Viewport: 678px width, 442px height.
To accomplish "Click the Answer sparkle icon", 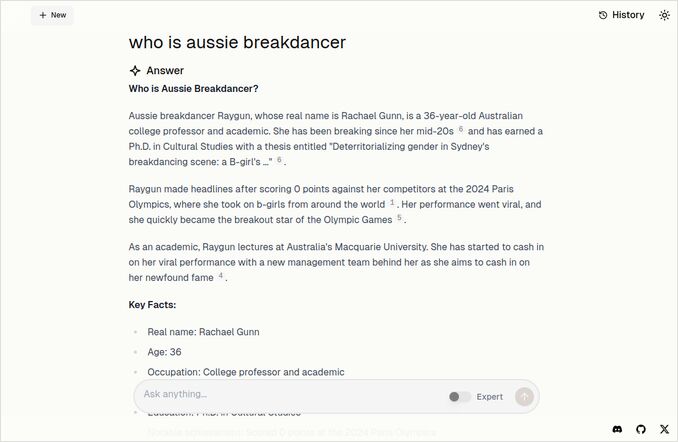I will pos(135,71).
